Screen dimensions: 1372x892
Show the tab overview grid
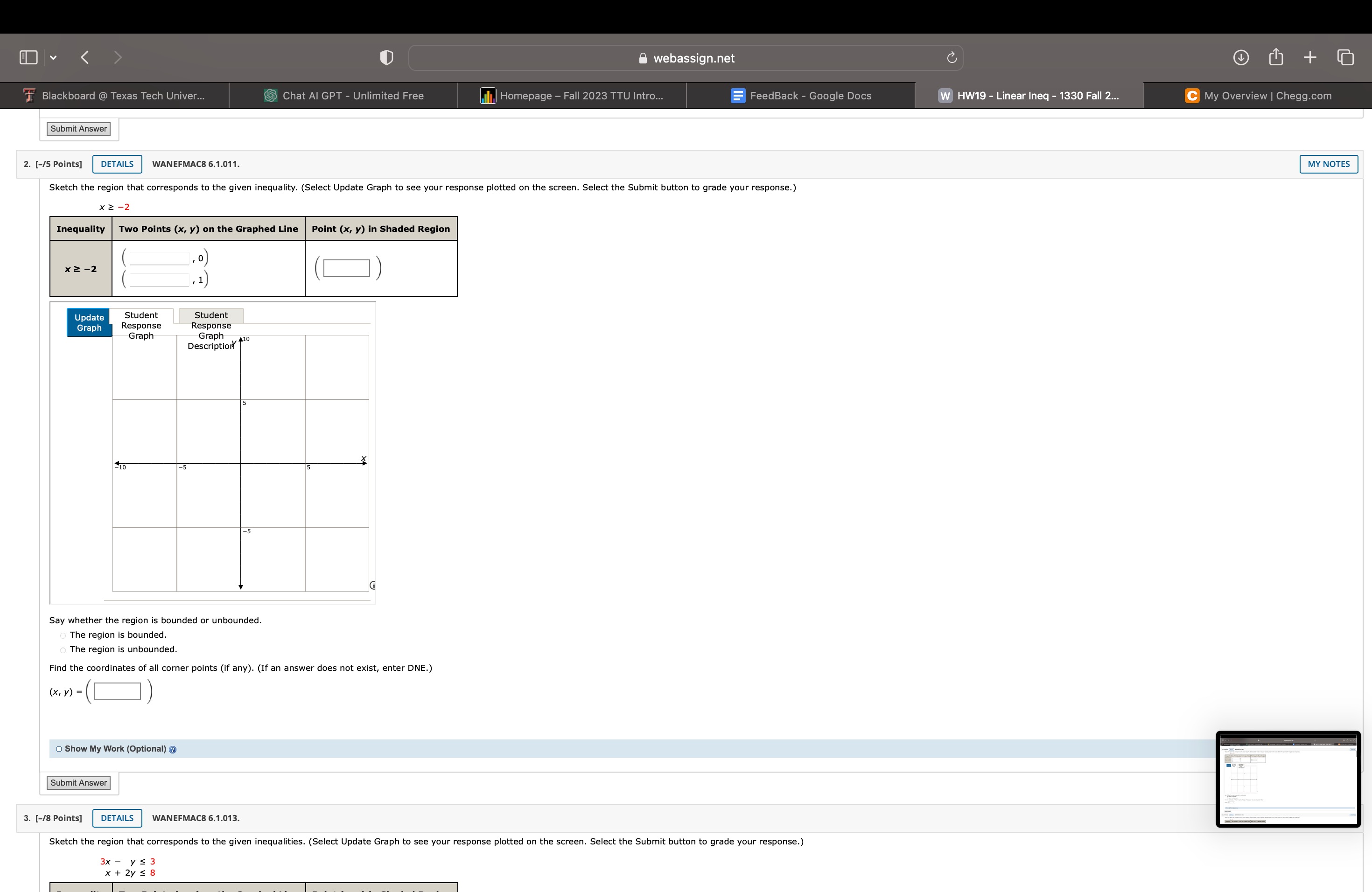(1345, 57)
